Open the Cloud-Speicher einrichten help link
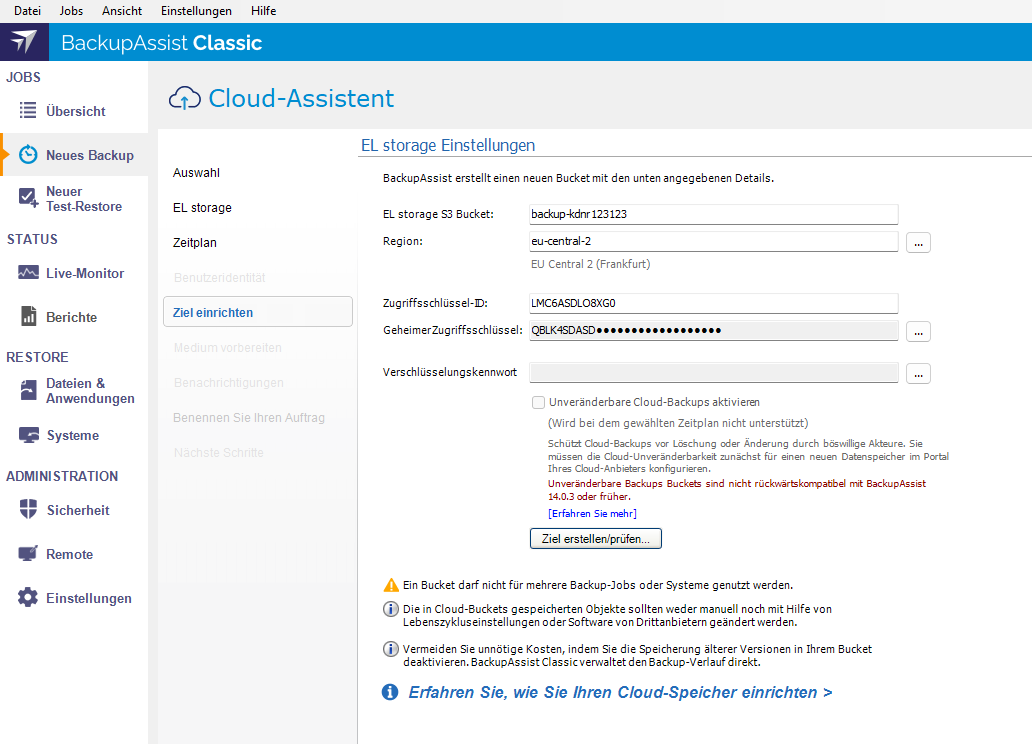 click(620, 692)
